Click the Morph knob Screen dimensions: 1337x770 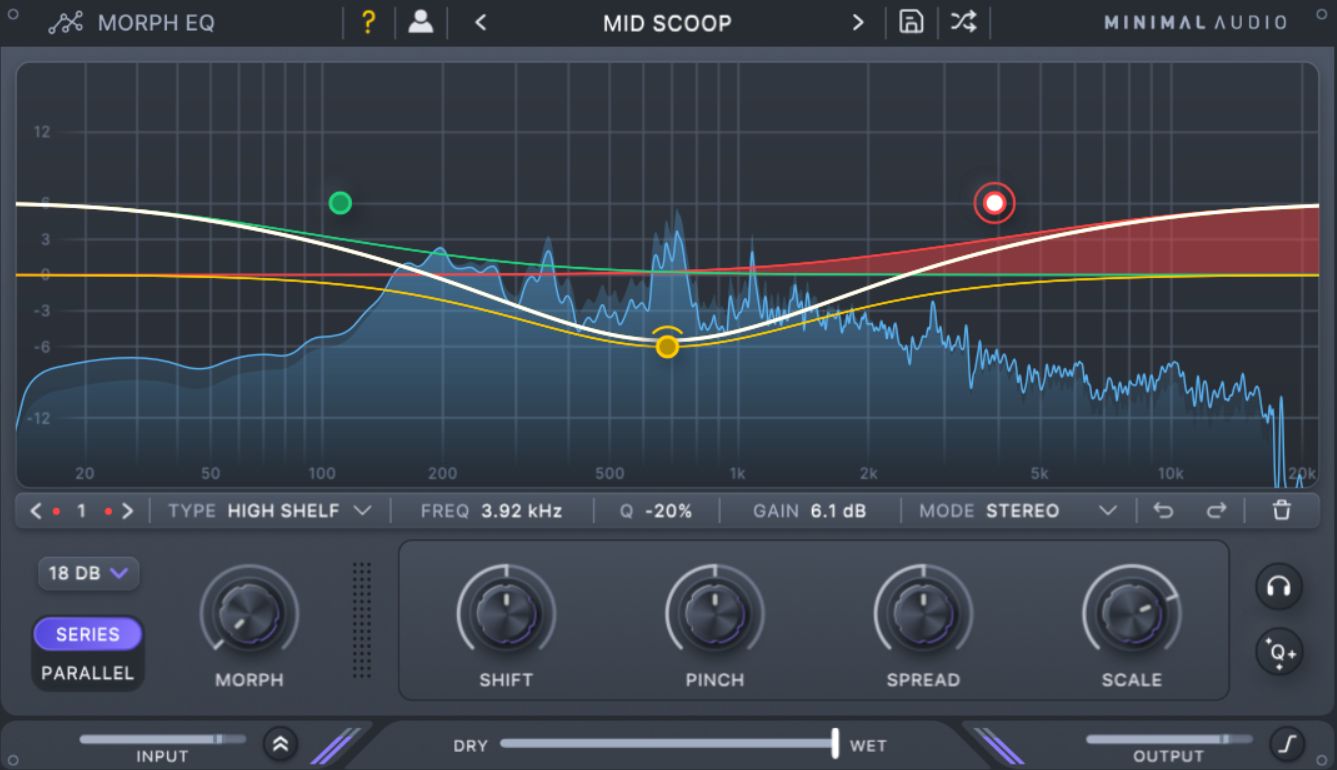249,612
